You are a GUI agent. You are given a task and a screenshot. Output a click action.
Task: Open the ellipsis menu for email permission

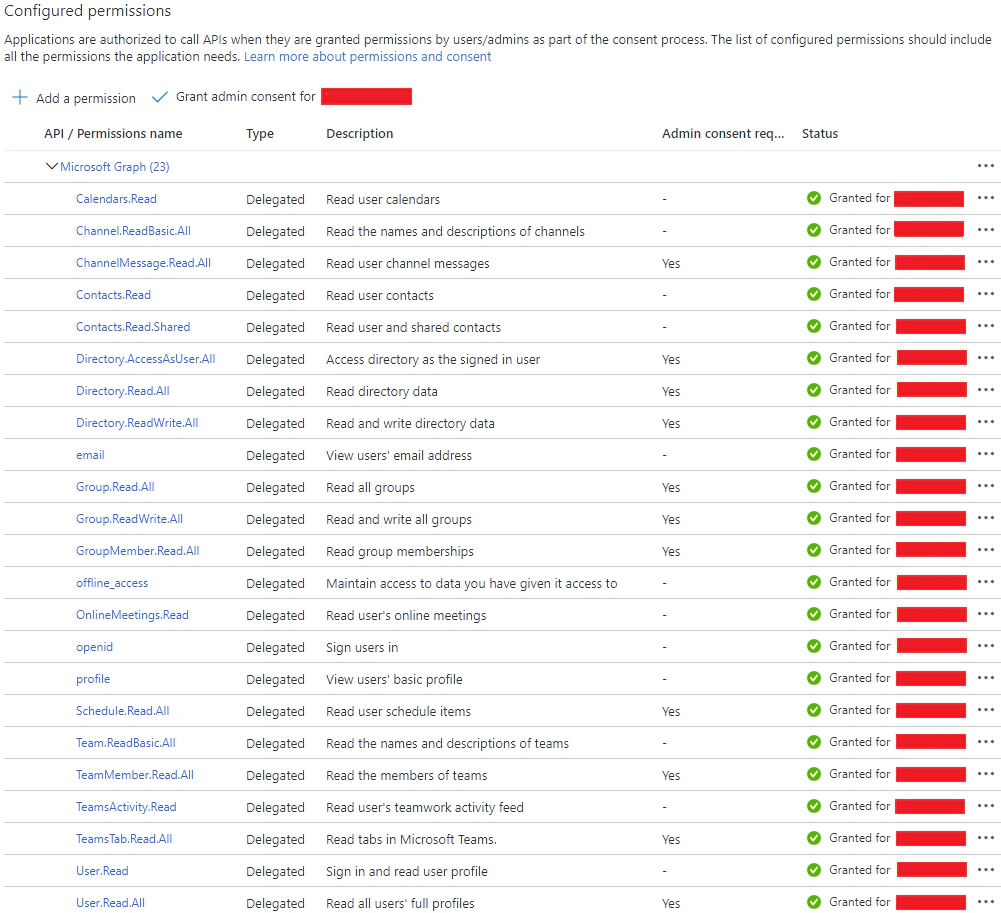point(985,454)
